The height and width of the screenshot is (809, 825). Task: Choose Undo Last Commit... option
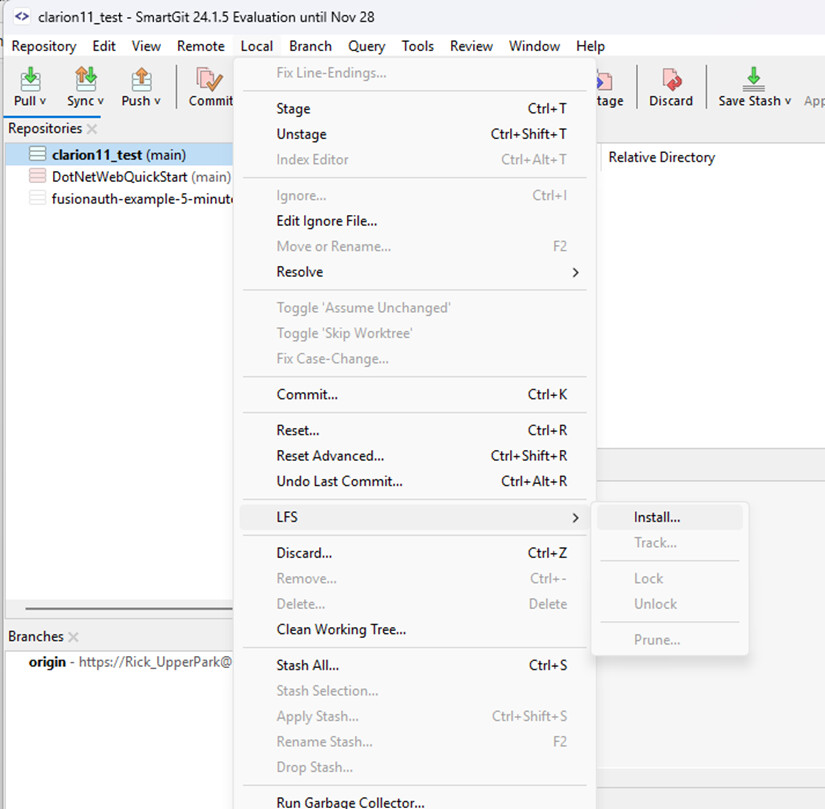point(339,481)
